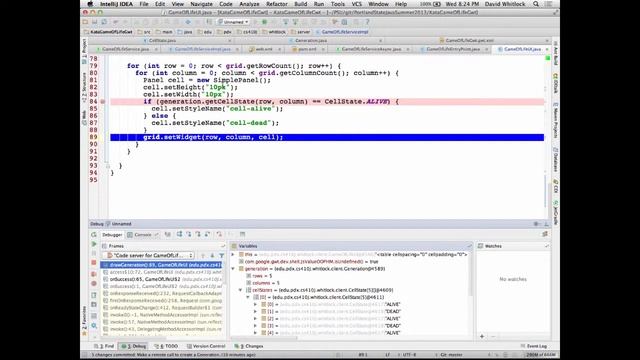Expand the this variable node
The width and height of the screenshot is (640, 360).
233,254
